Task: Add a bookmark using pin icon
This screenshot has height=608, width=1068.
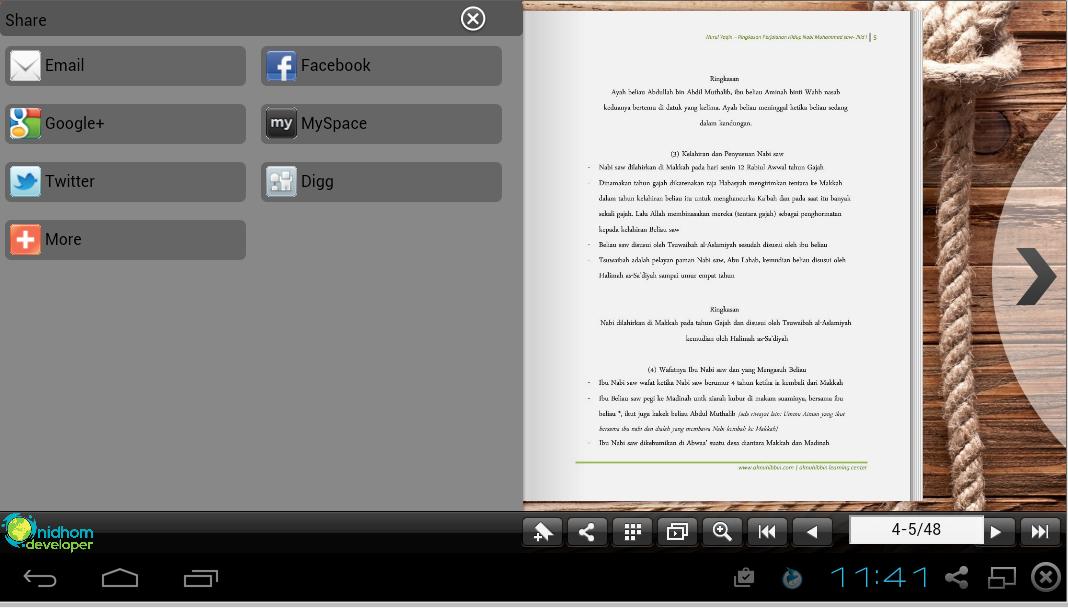Action: tap(542, 532)
